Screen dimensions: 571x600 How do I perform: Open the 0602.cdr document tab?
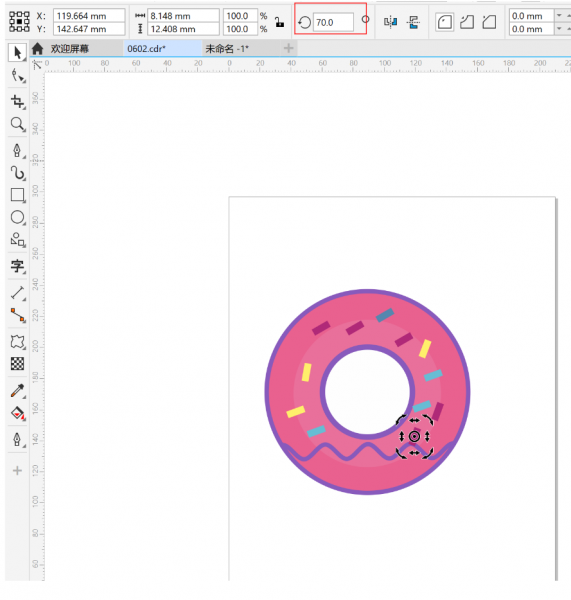(147, 49)
